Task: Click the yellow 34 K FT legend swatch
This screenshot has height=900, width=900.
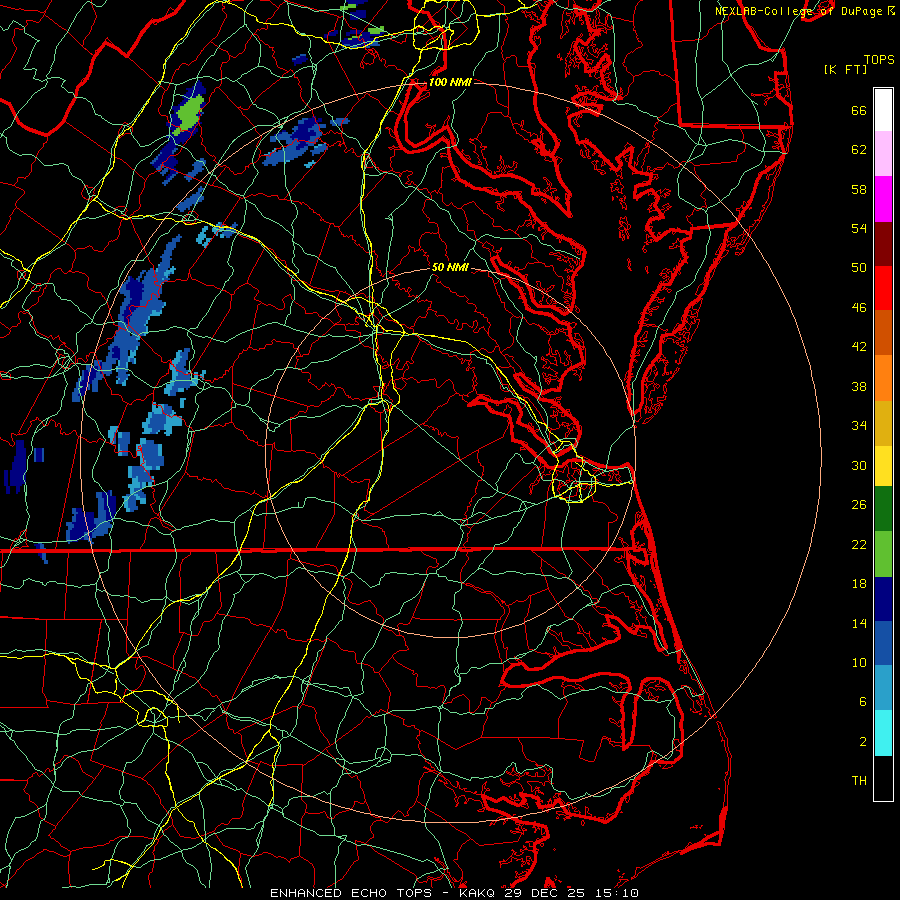Action: click(883, 466)
